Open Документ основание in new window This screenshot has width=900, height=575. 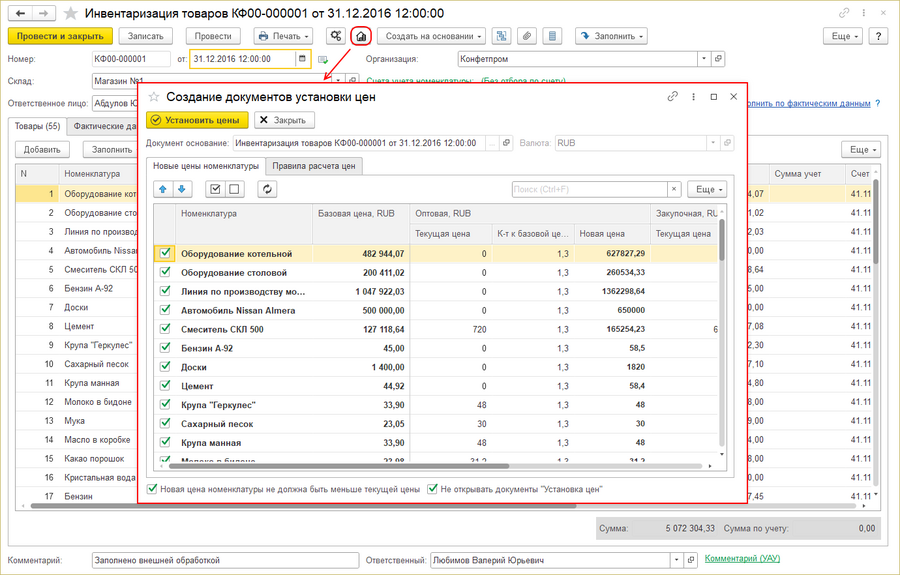click(x=506, y=143)
